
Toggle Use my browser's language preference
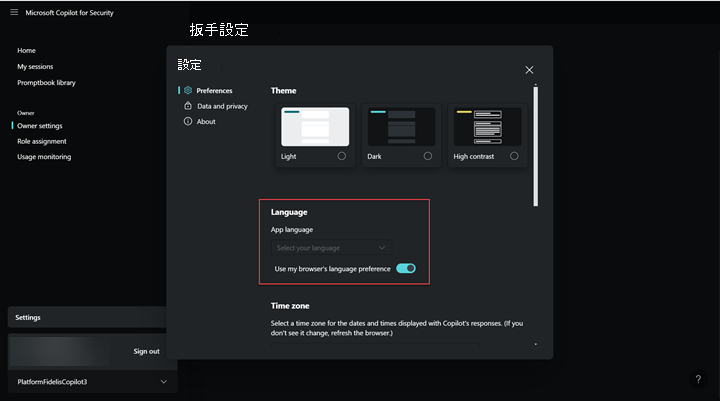pos(406,268)
